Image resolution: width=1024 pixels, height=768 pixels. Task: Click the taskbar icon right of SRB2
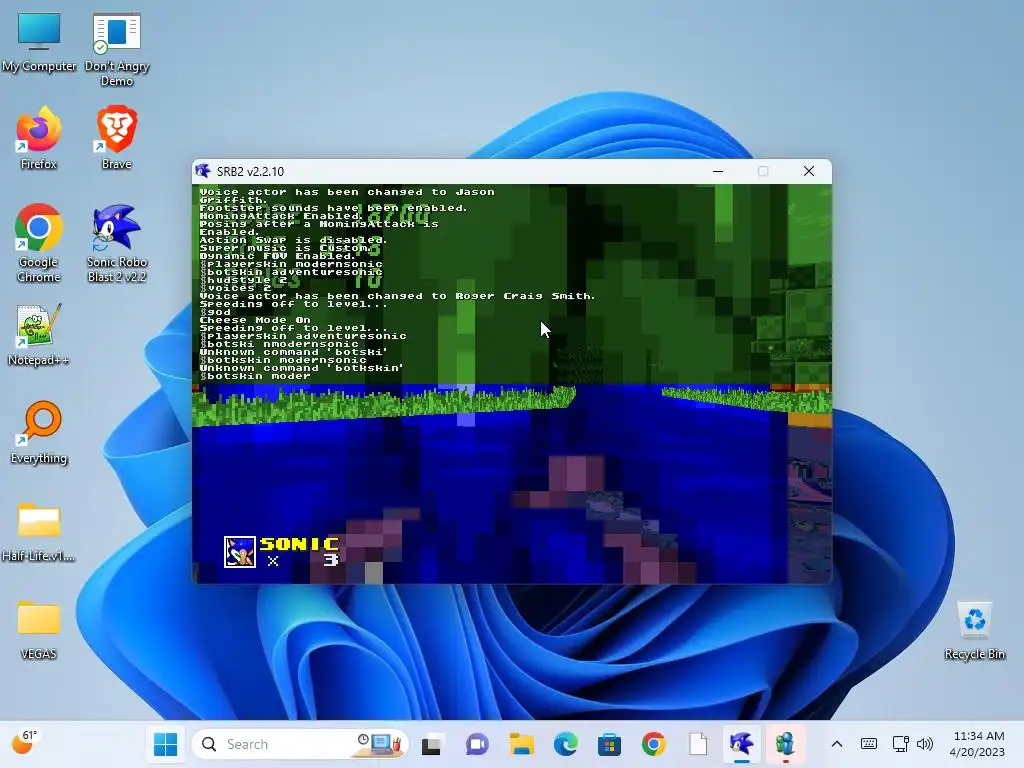click(x=785, y=744)
